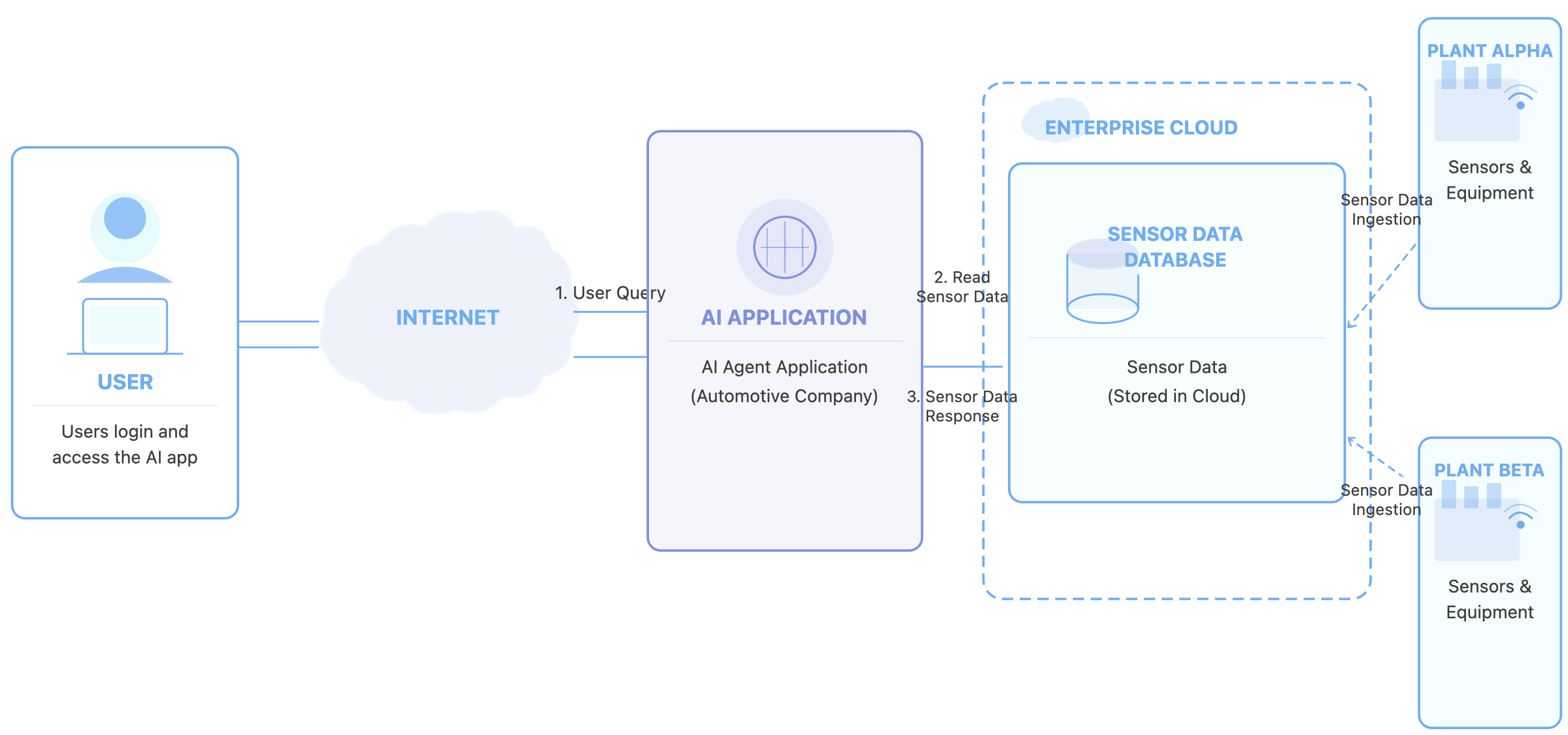Click the dashed arrow from Plant Alpha
Viewport: 1568px width, 735px height.
point(1382,285)
